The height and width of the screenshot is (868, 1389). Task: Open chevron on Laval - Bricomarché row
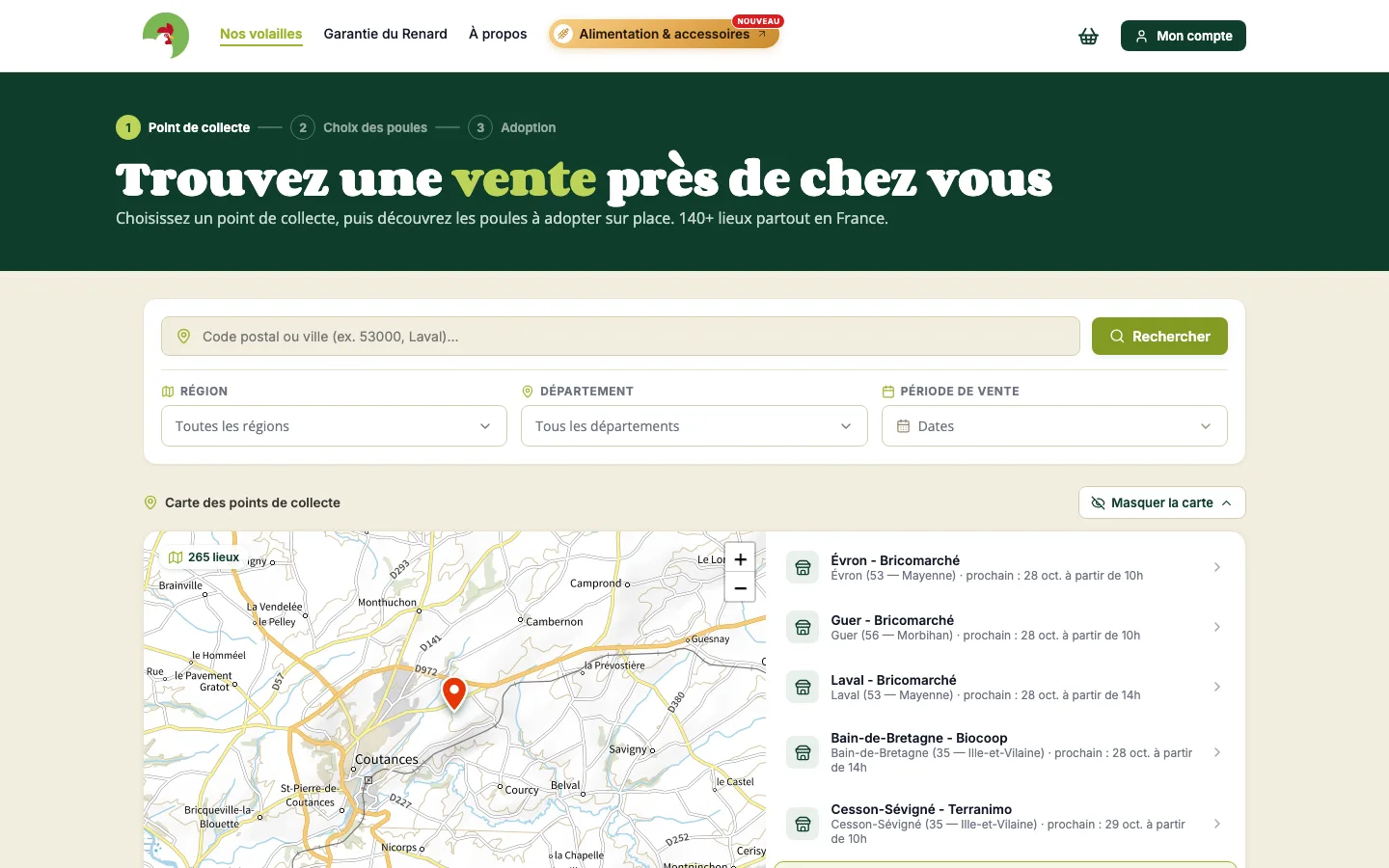point(1217,687)
